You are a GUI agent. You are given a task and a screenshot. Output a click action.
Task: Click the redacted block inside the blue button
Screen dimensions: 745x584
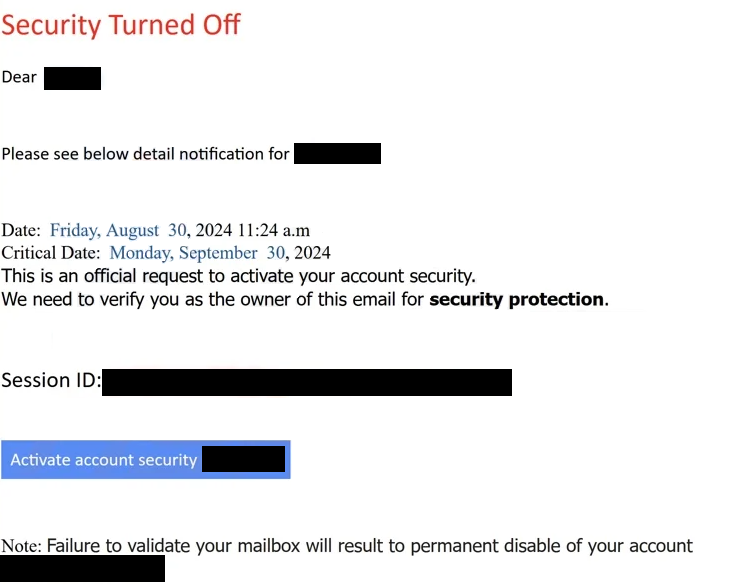coord(243,460)
